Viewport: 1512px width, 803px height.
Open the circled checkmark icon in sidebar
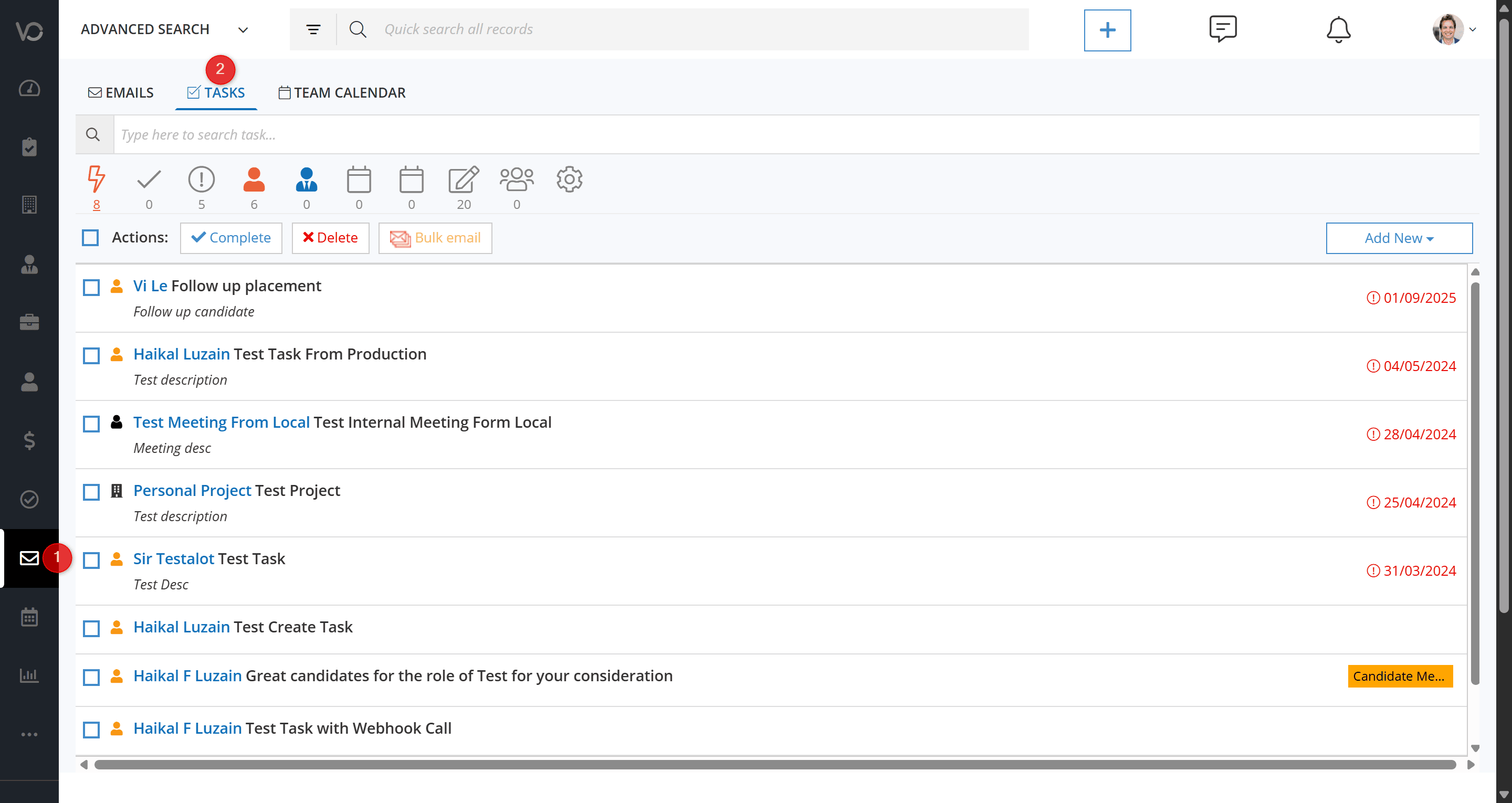29,500
